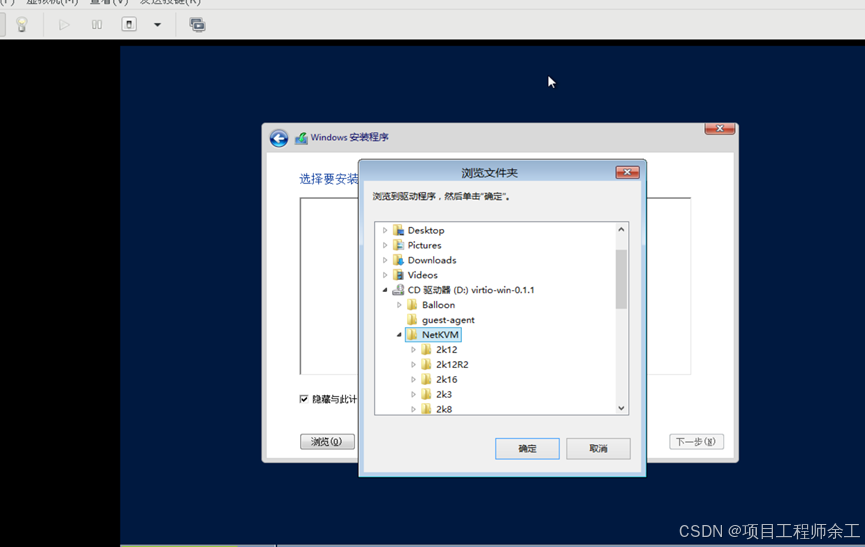Select the Balloon folder
The width and height of the screenshot is (865, 547).
pyautogui.click(x=438, y=305)
